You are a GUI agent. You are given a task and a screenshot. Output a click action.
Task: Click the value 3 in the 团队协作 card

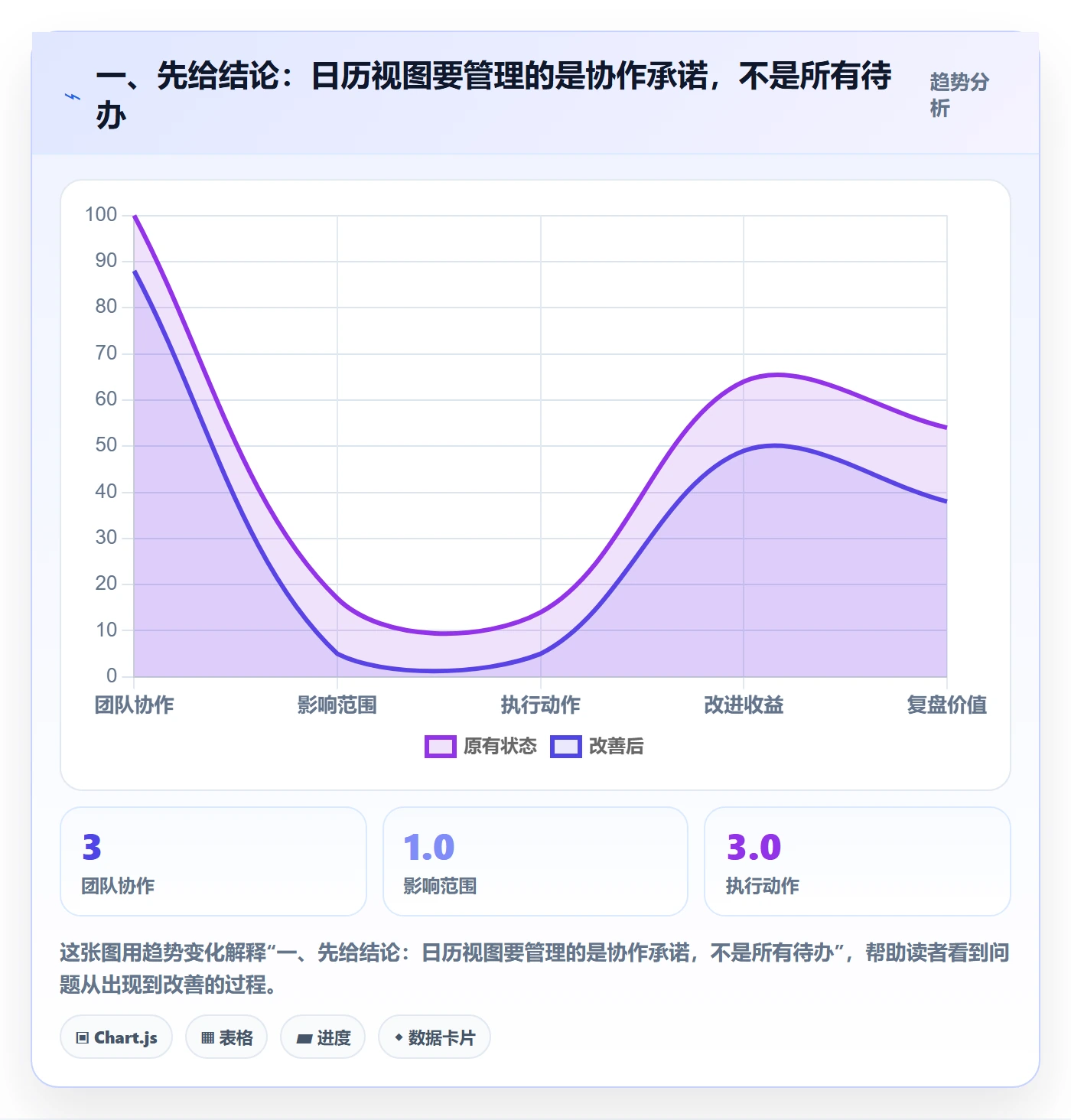92,847
